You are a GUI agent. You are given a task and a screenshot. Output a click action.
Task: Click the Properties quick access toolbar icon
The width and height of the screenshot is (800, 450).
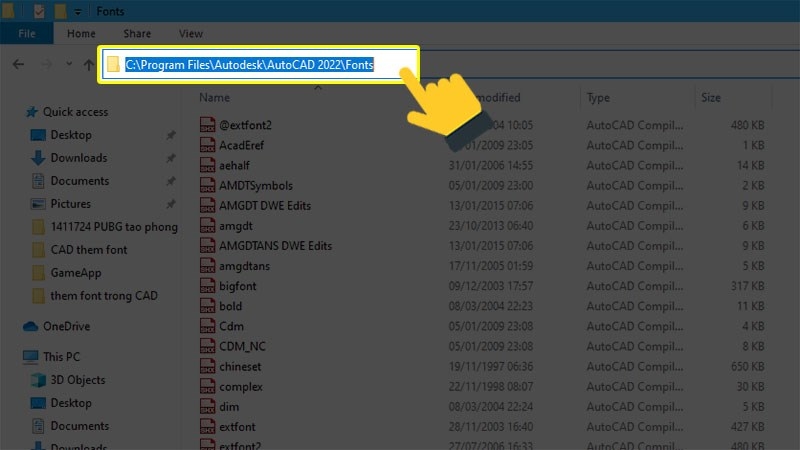click(x=39, y=11)
